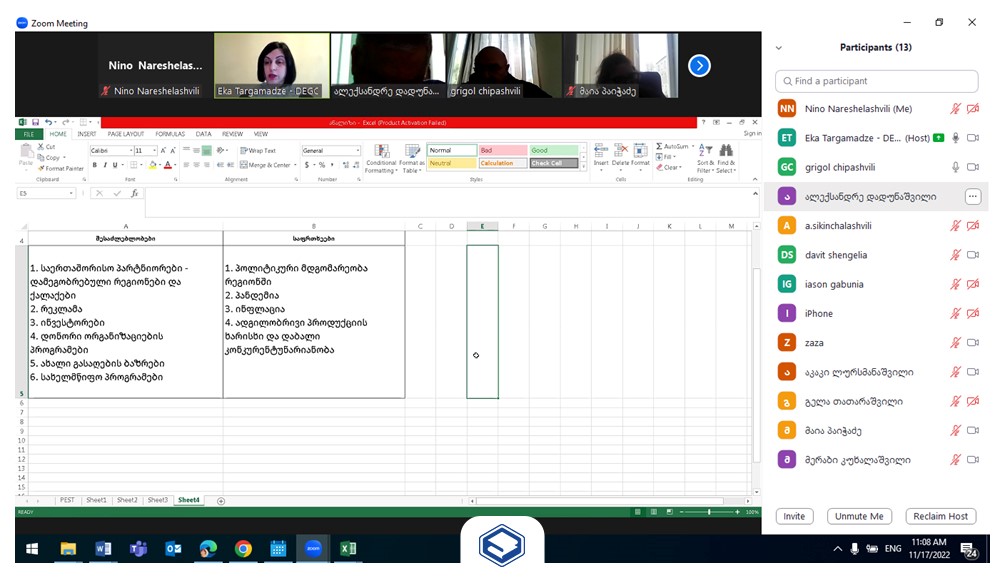Viewport: 1005px width, 578px height.
Task: Click the Excel zoom slider handle
Action: coord(710,512)
